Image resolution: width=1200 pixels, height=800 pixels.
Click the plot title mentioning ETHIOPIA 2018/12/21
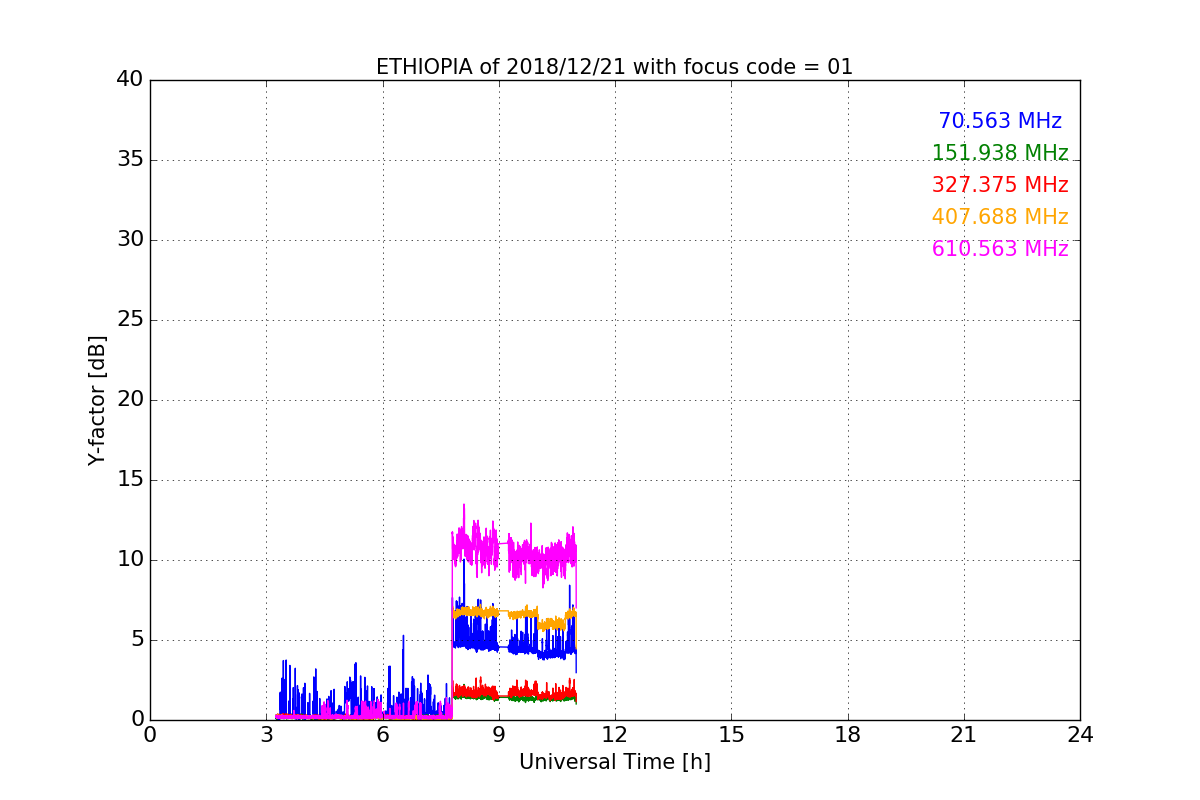coord(614,67)
